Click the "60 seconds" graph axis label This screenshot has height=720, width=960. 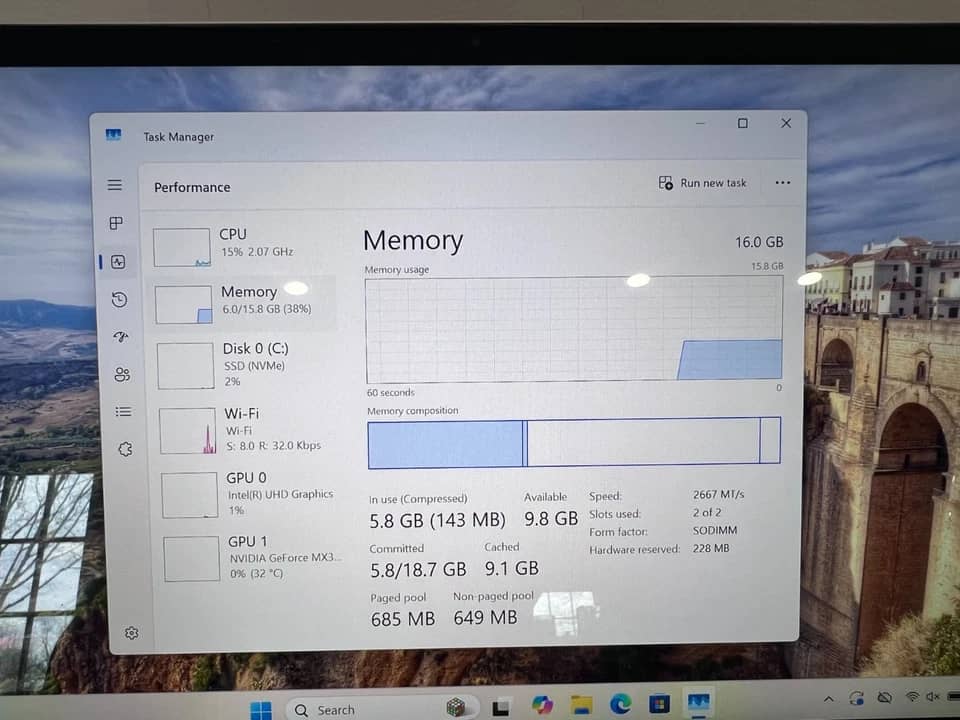391,392
